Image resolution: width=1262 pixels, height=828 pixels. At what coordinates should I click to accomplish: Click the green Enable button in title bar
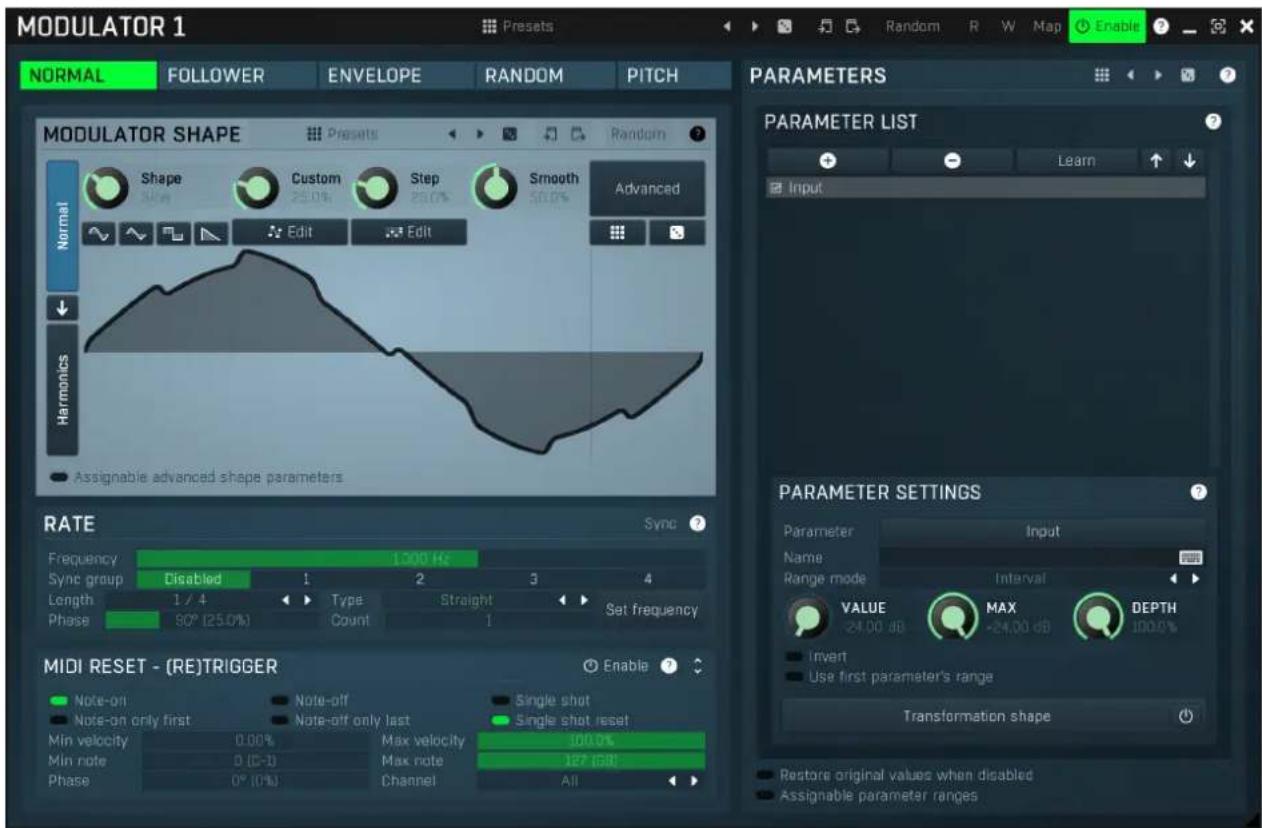click(1106, 27)
